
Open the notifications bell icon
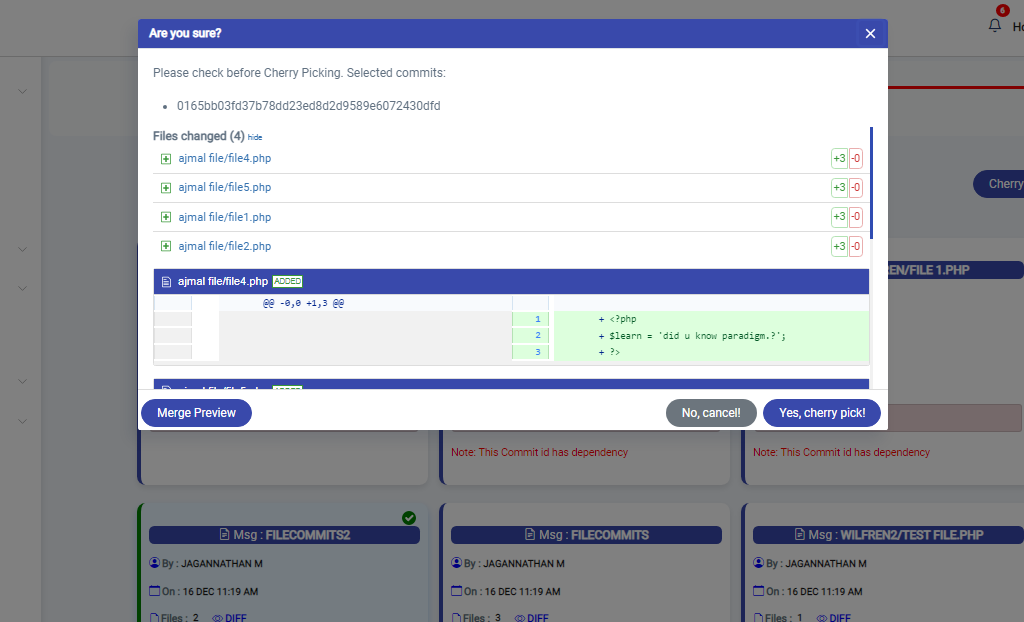(x=995, y=26)
